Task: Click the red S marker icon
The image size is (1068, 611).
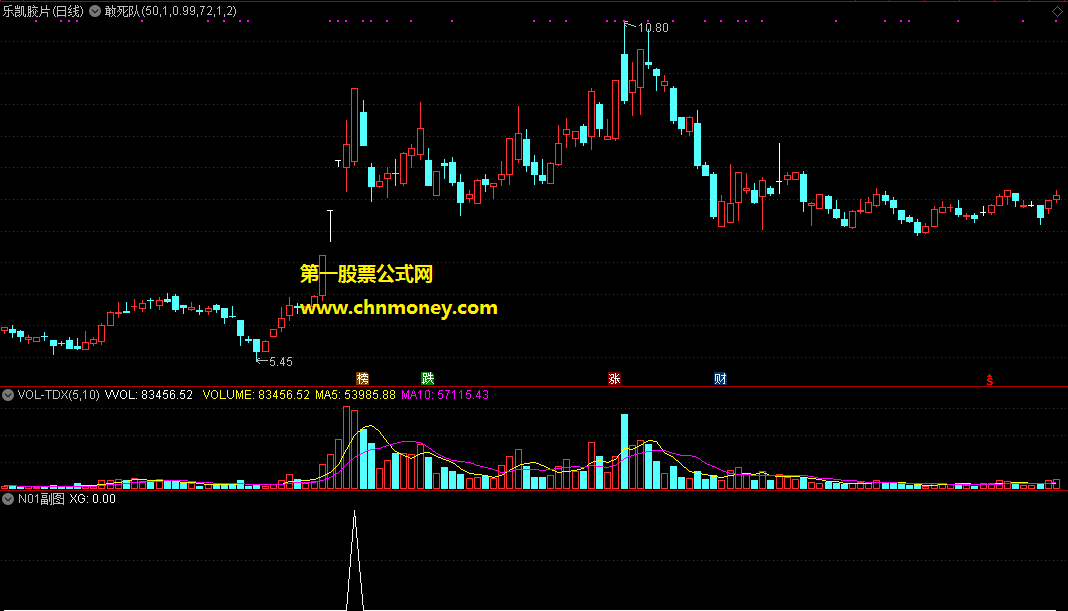Action: tap(990, 379)
